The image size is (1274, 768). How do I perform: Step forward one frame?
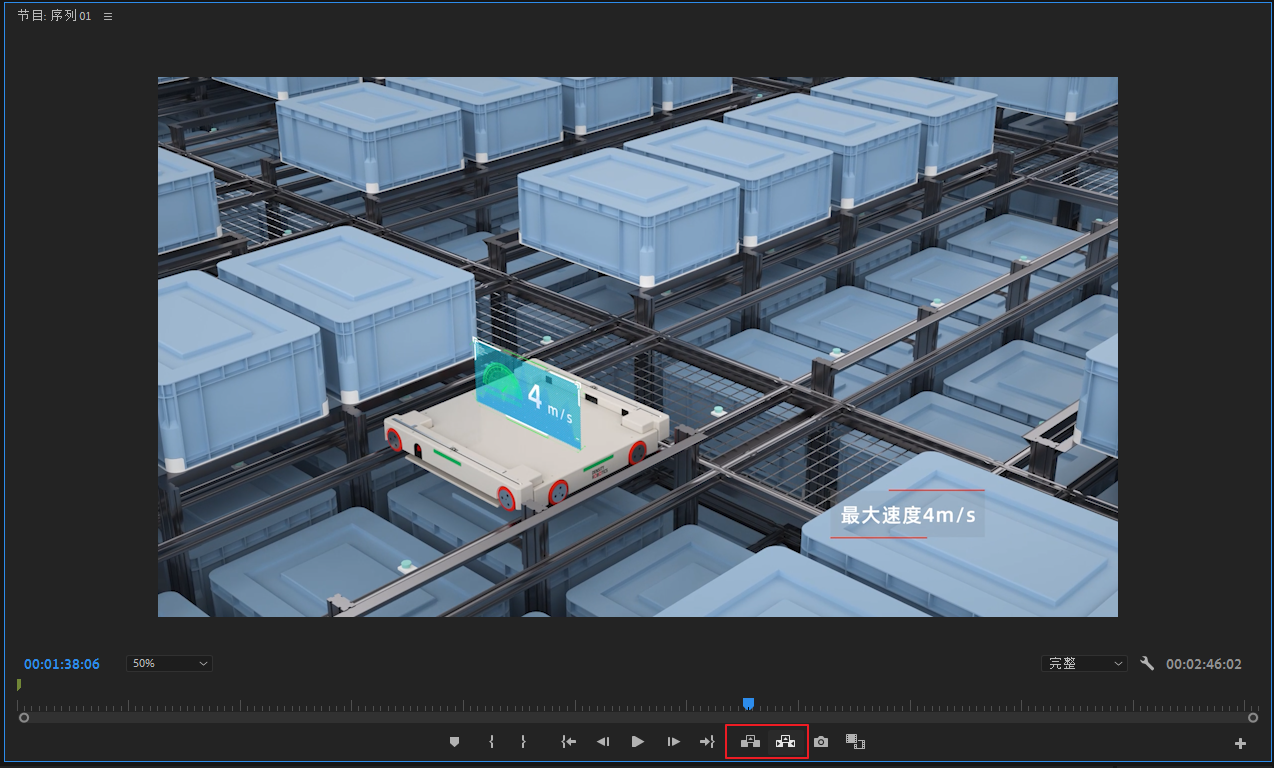coord(673,742)
